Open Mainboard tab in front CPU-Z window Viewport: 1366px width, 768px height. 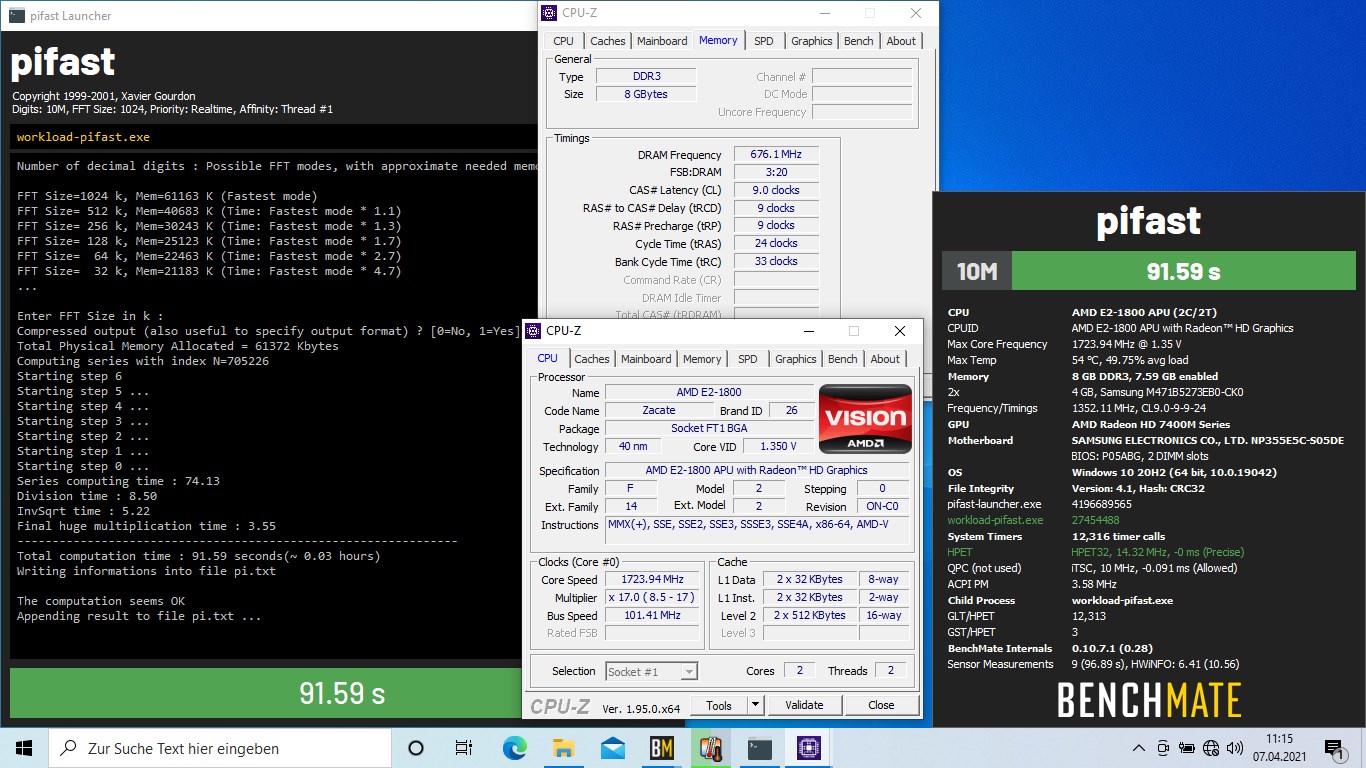[646, 359]
